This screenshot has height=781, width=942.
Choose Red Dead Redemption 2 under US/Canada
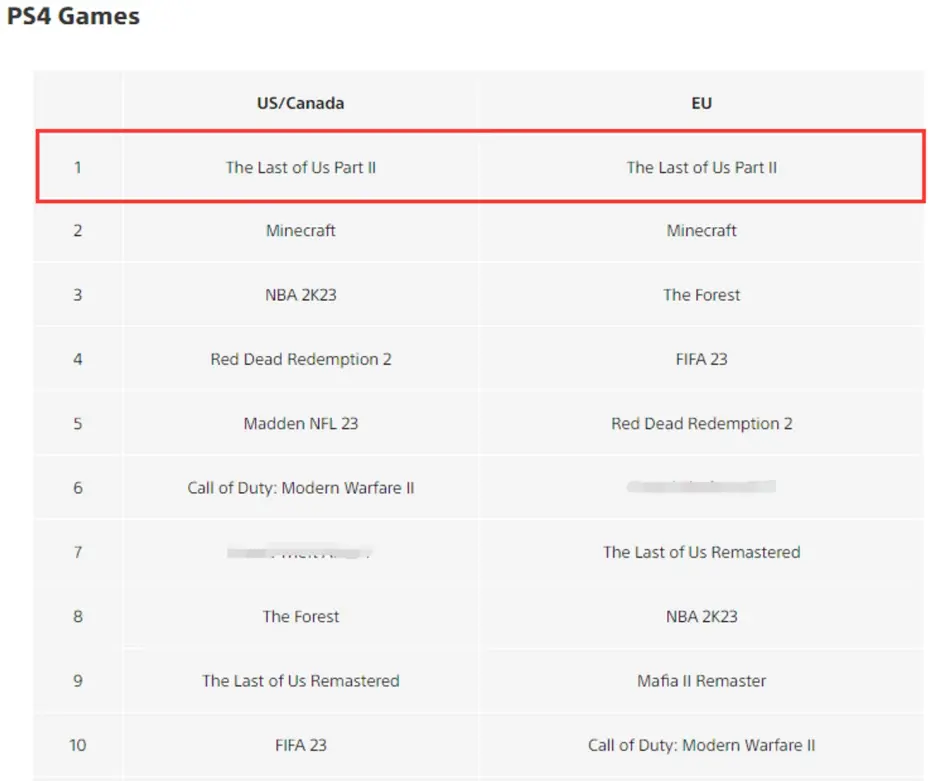(300, 359)
